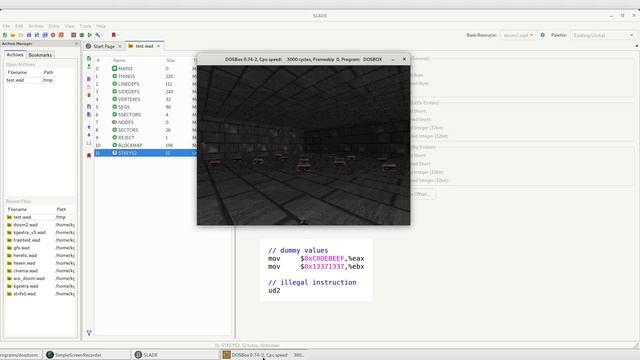Select the MAP01 entry
This screenshot has height=360, width=640.
145,69
